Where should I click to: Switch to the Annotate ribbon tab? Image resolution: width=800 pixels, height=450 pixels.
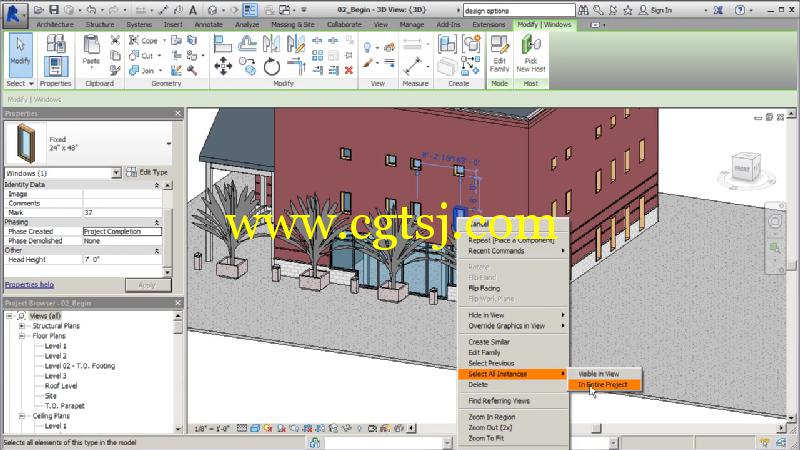[209, 24]
